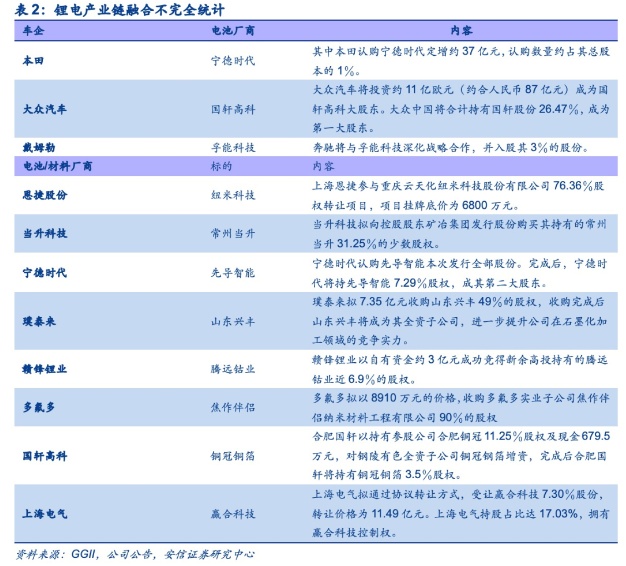
Task: Click the 先导智能 cell
Action: tap(233, 273)
